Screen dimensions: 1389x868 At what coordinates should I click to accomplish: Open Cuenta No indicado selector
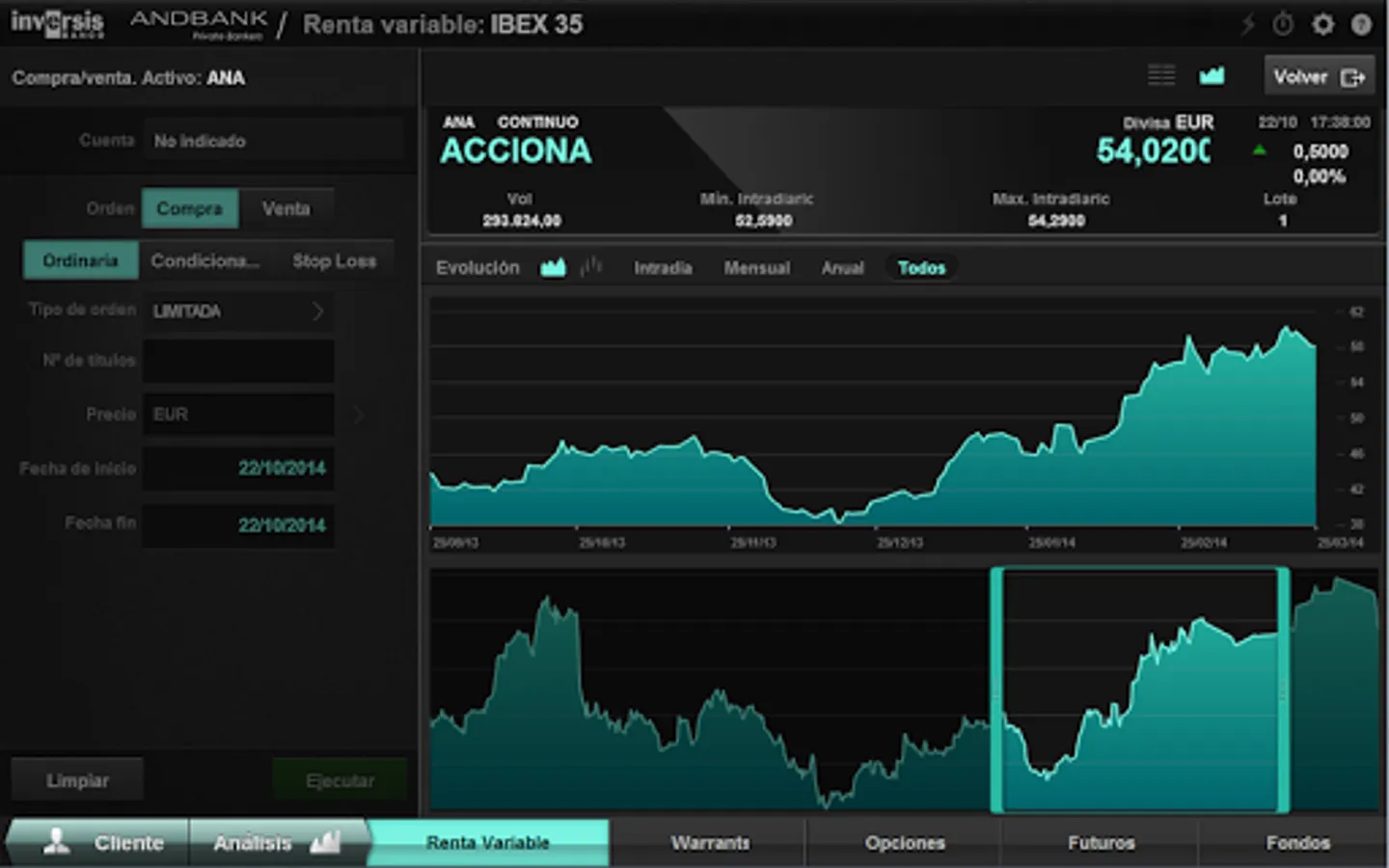tap(273, 141)
